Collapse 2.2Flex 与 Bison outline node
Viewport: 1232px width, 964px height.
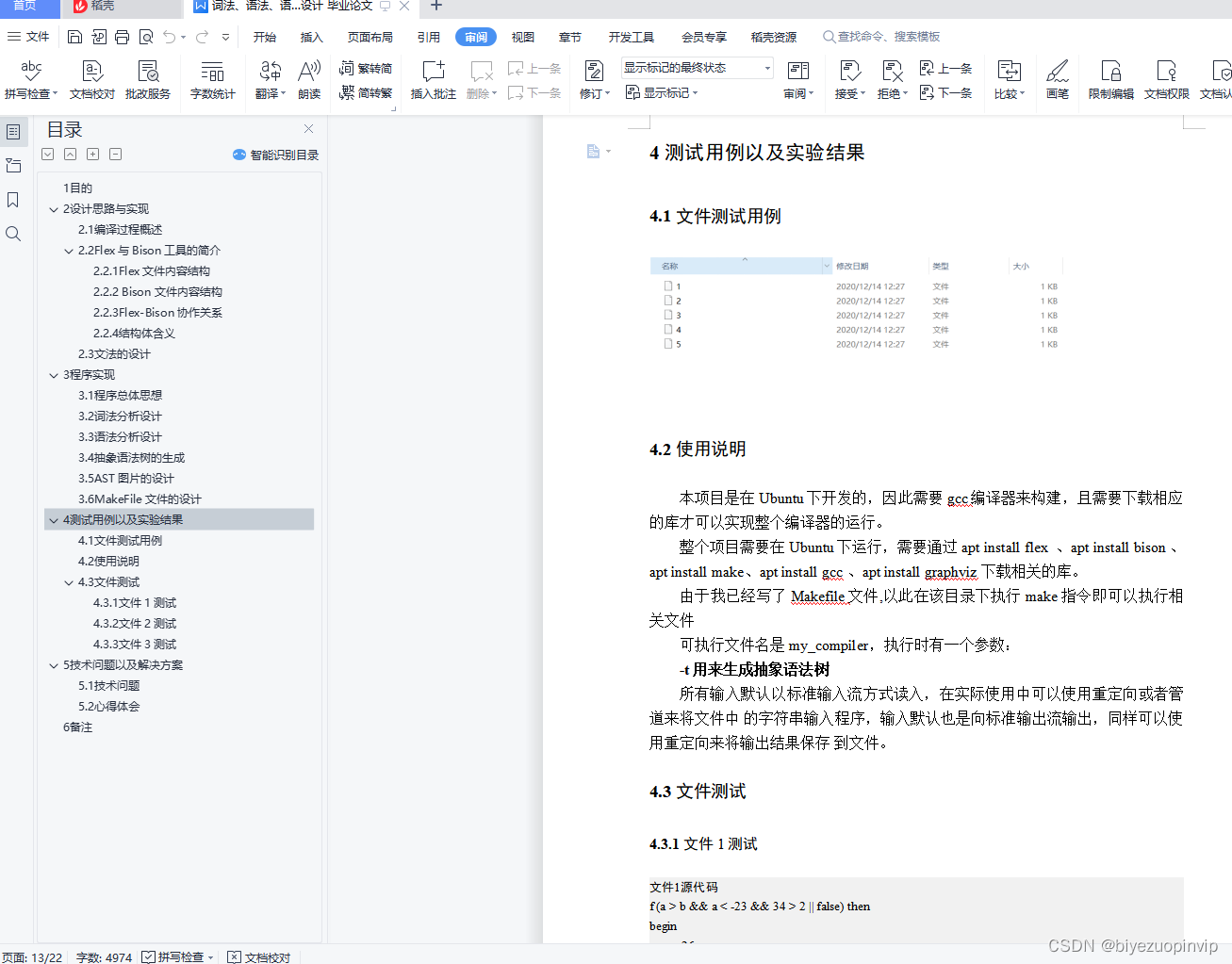[x=69, y=251]
